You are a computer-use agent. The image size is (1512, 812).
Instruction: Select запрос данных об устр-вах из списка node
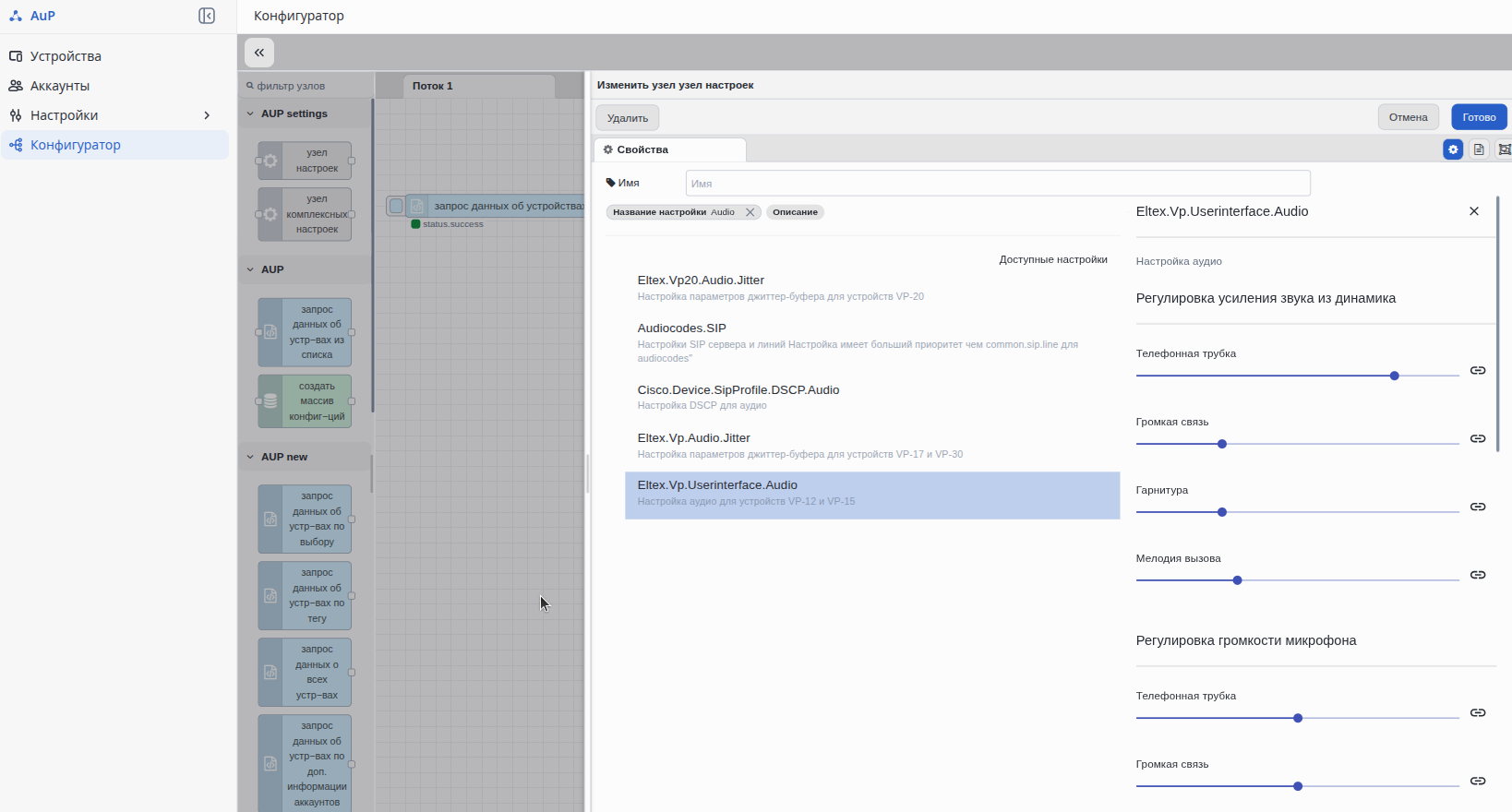coord(305,332)
